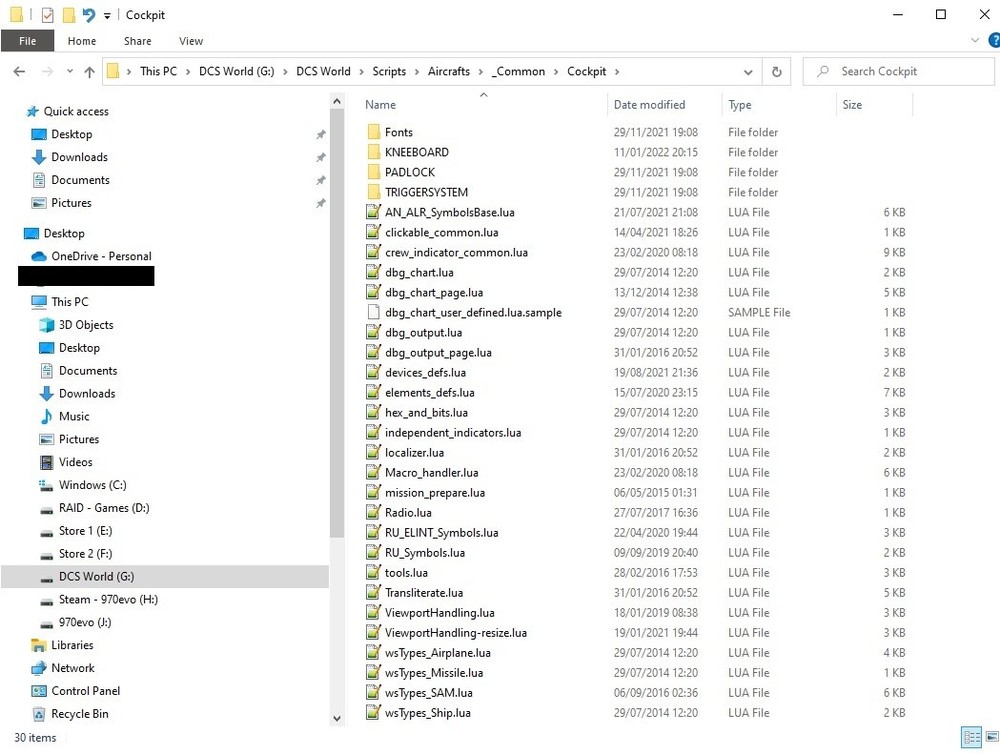Select Scripts breadcrumb in address bar
Screen dimensions: 1000x754
389,71
